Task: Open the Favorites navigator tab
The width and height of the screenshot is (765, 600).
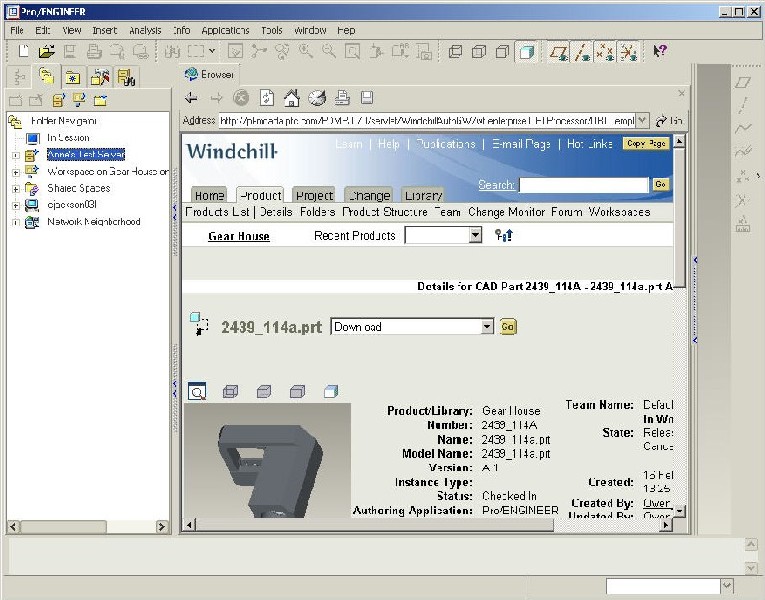Action: [x=73, y=77]
